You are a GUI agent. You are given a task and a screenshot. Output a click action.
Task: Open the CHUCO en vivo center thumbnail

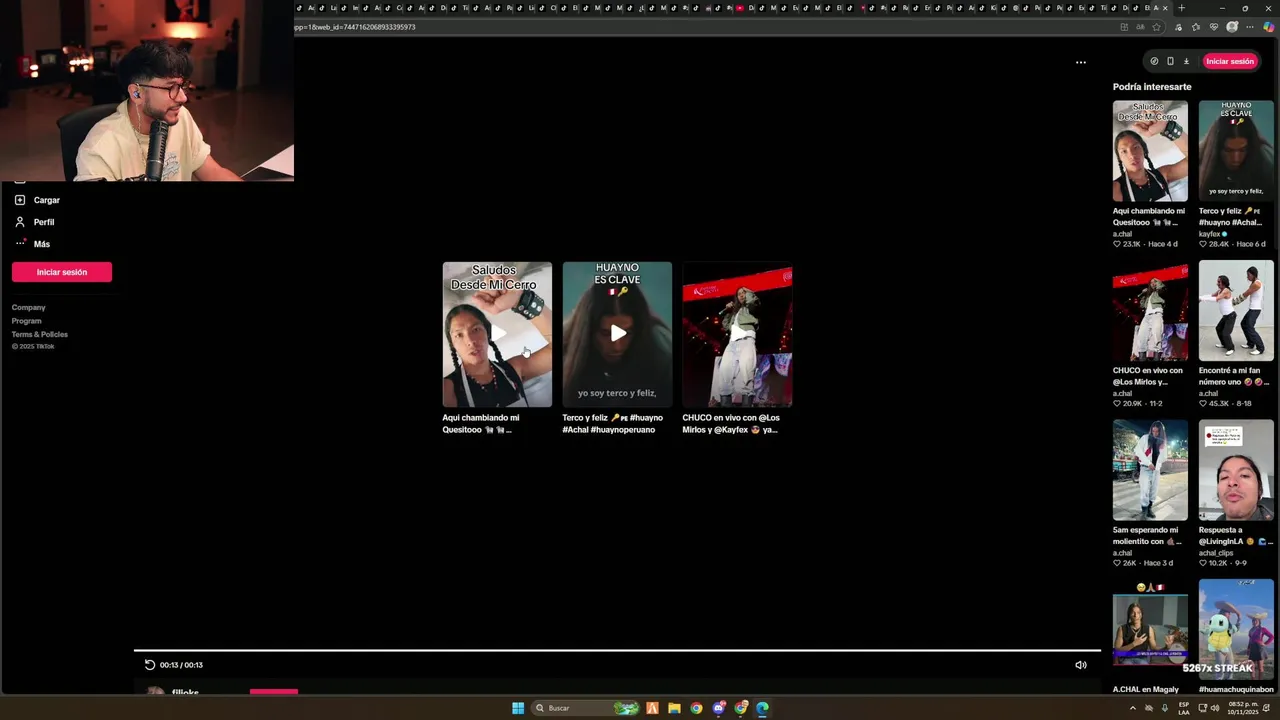point(737,334)
